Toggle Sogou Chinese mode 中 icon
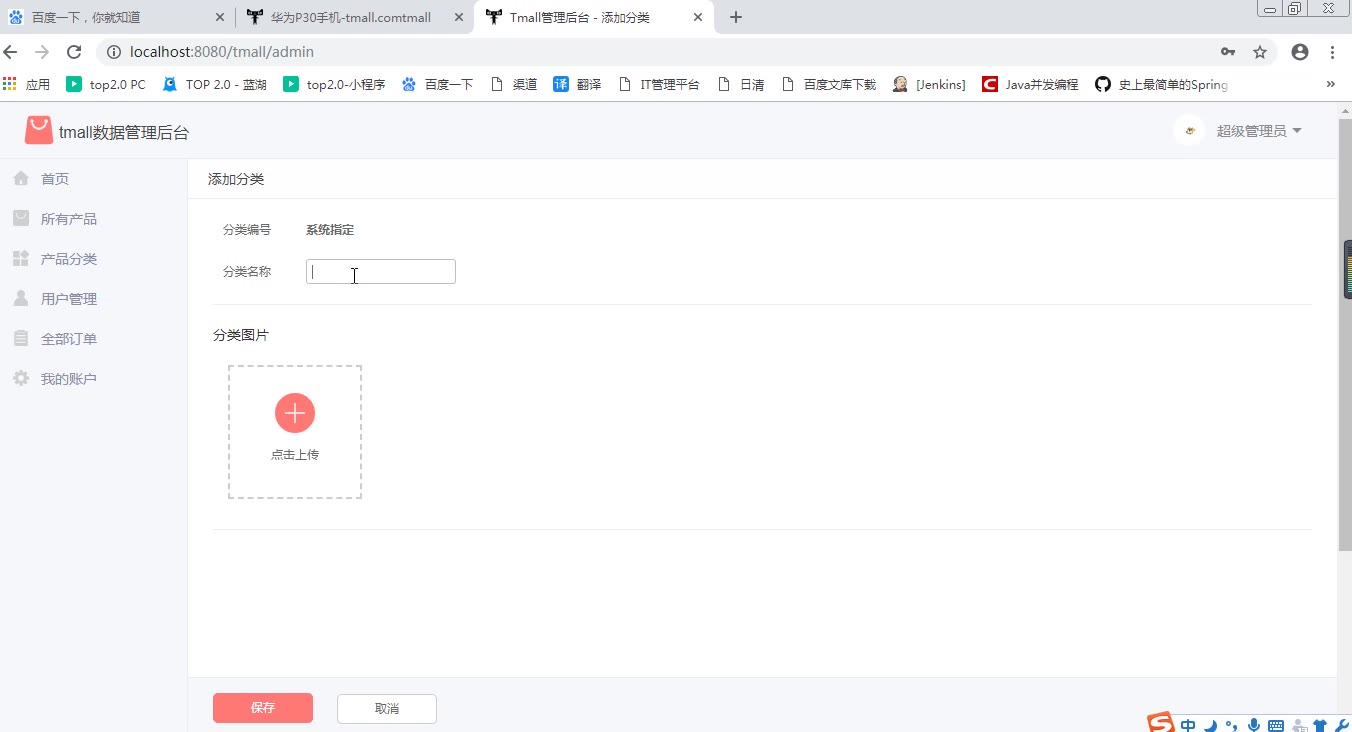 pyautogui.click(x=1188, y=726)
